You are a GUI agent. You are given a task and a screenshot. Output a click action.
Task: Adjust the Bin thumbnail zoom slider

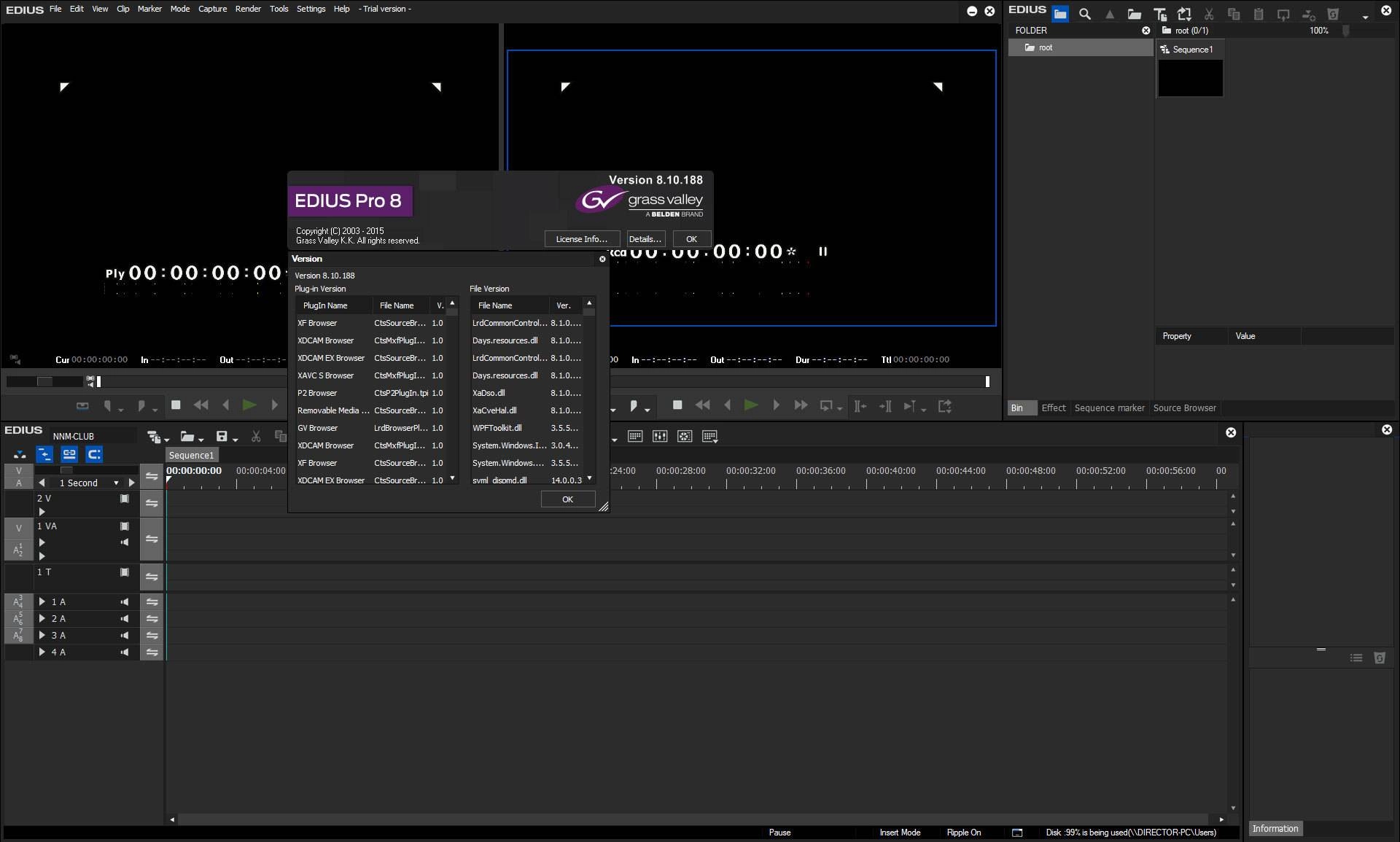[x=1345, y=31]
